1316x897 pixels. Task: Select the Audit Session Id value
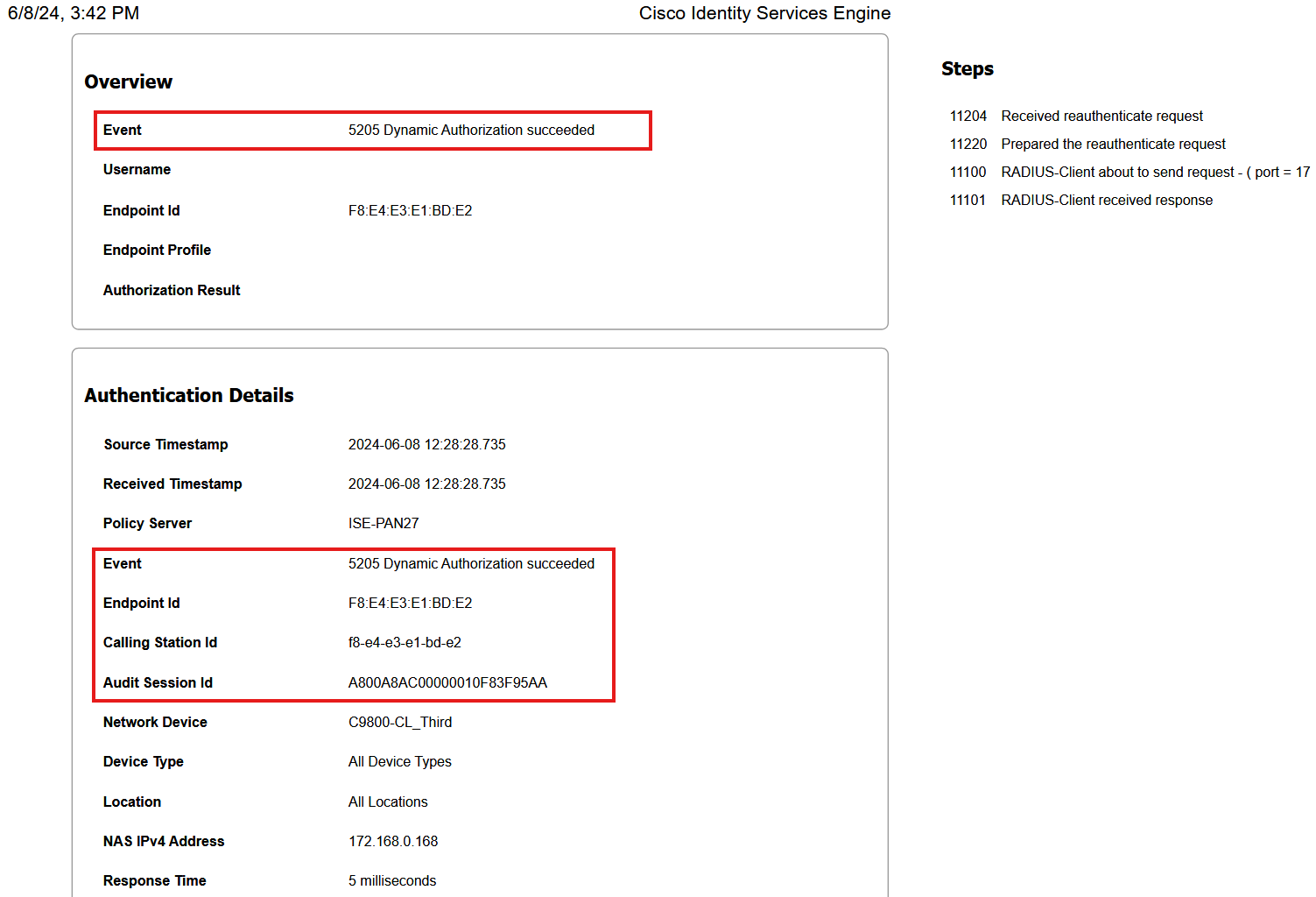(x=447, y=683)
